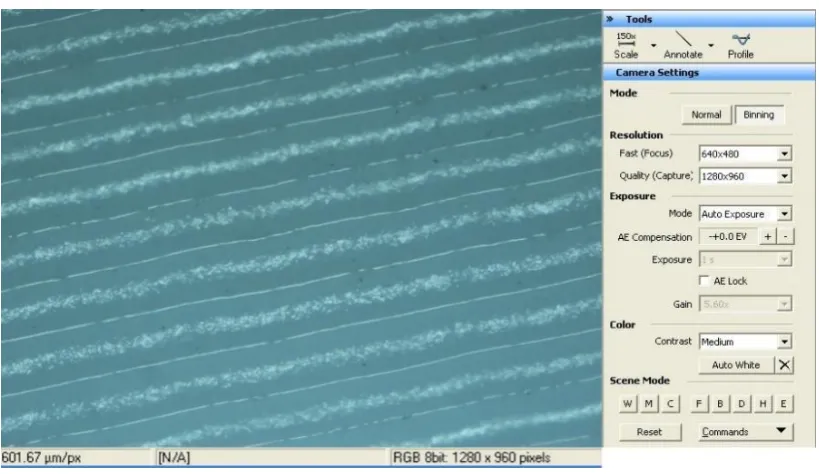
Task: Click the Reset button
Action: [650, 432]
